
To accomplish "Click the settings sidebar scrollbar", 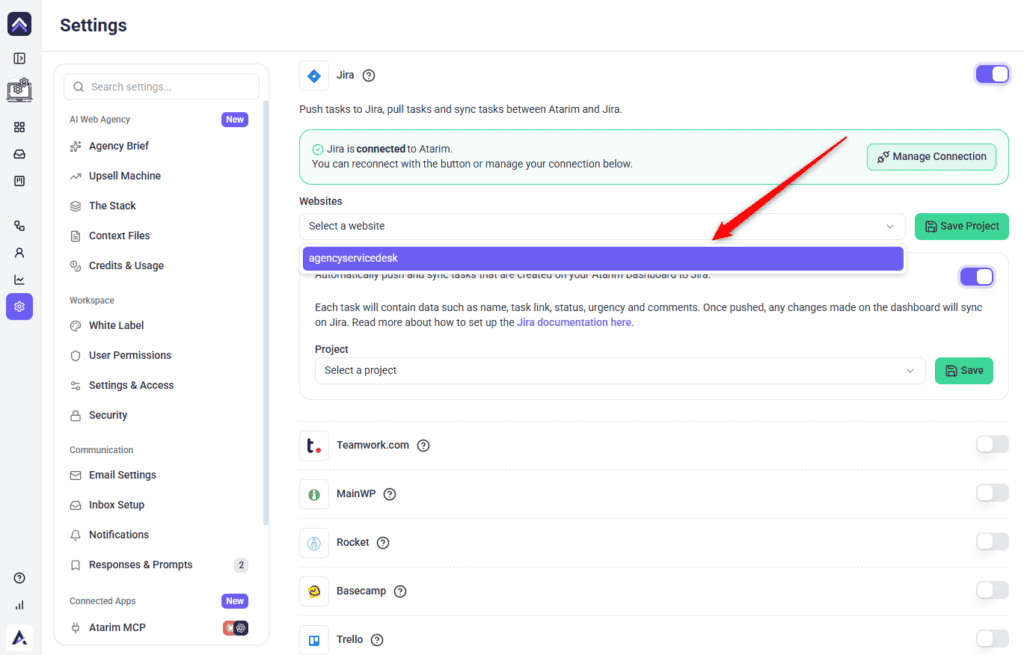I will [x=266, y=312].
